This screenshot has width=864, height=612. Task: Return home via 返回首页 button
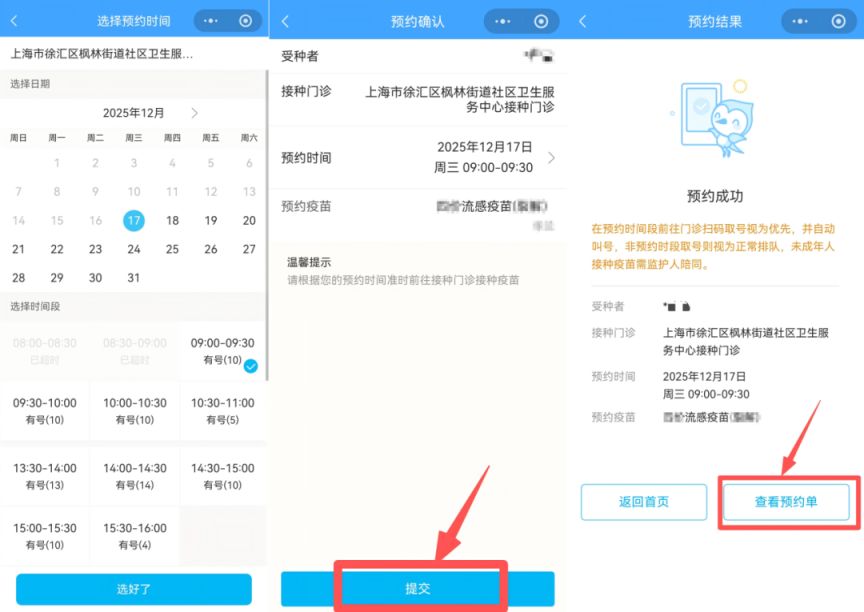click(644, 502)
